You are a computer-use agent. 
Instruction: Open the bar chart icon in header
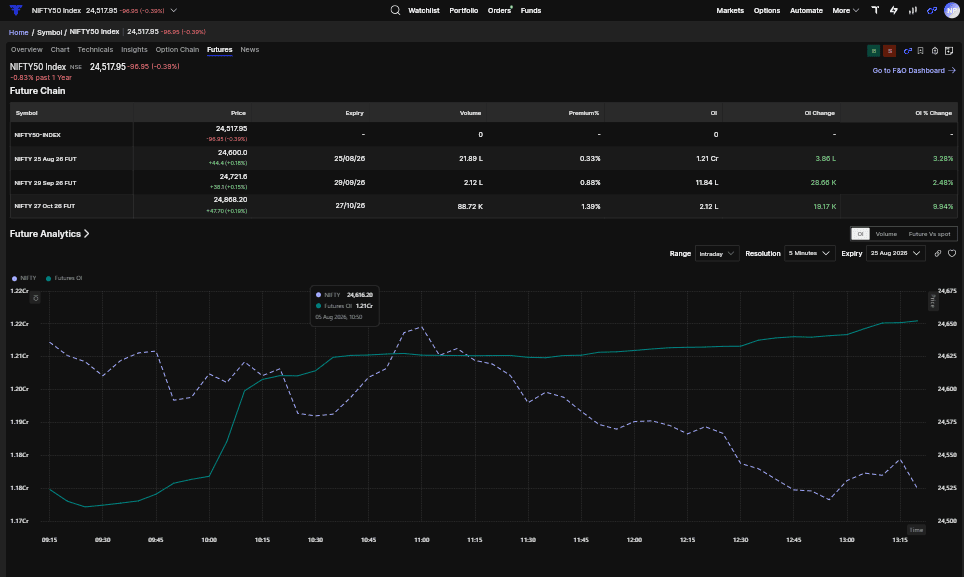tap(913, 10)
